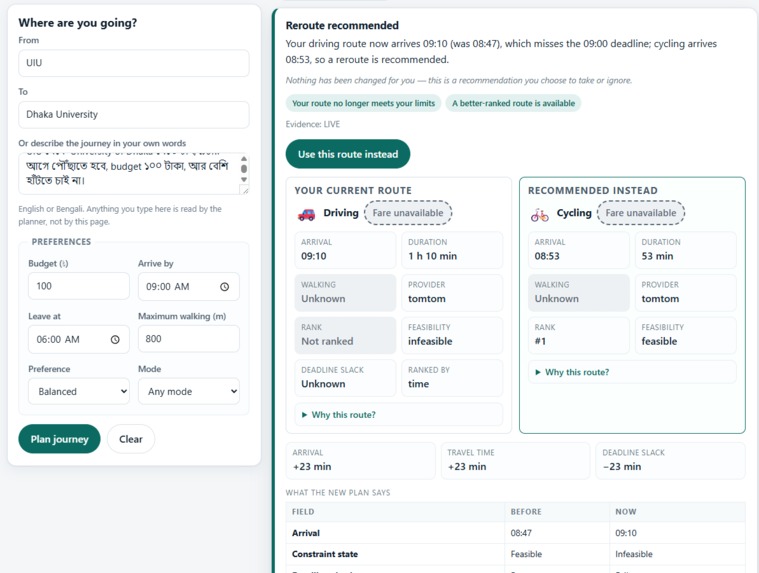Click the duration value 53 min

point(657,256)
